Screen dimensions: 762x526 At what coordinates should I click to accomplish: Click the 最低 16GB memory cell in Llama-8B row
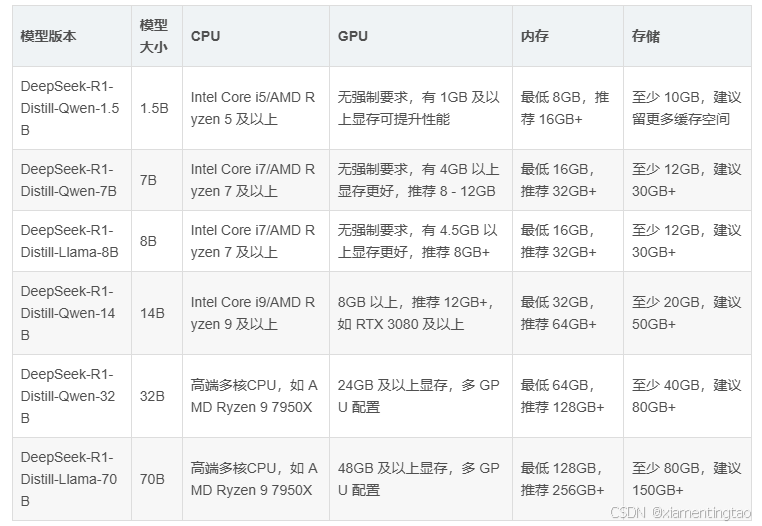click(568, 241)
